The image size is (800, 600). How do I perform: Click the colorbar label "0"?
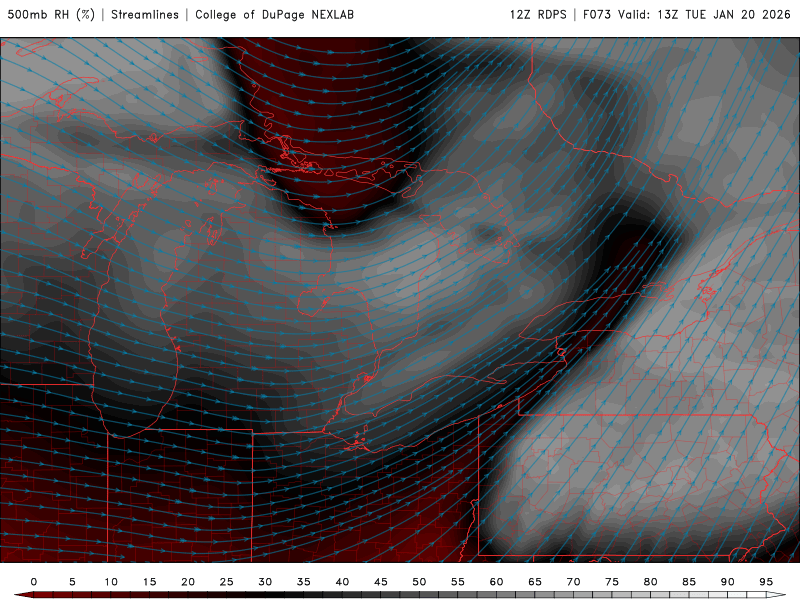point(34,582)
